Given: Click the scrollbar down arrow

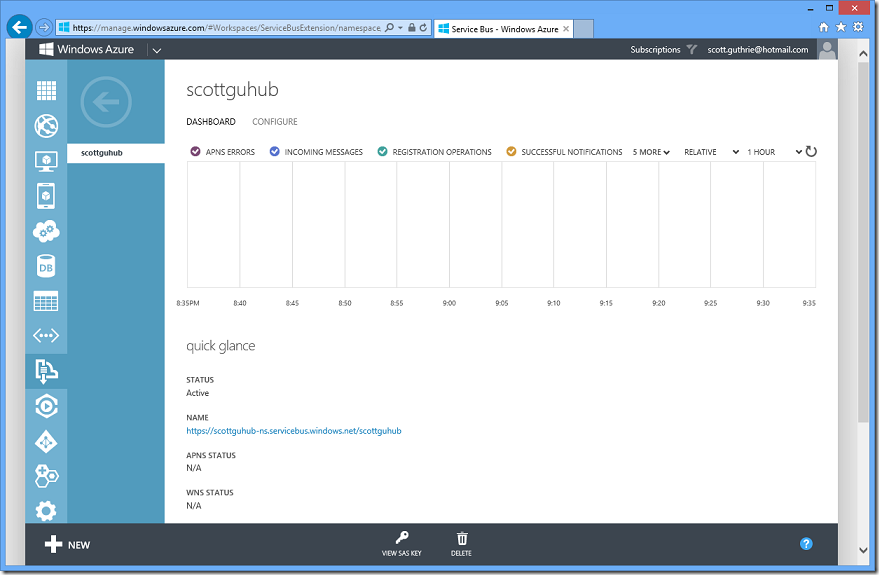Looking at the screenshot, I should click(x=863, y=550).
